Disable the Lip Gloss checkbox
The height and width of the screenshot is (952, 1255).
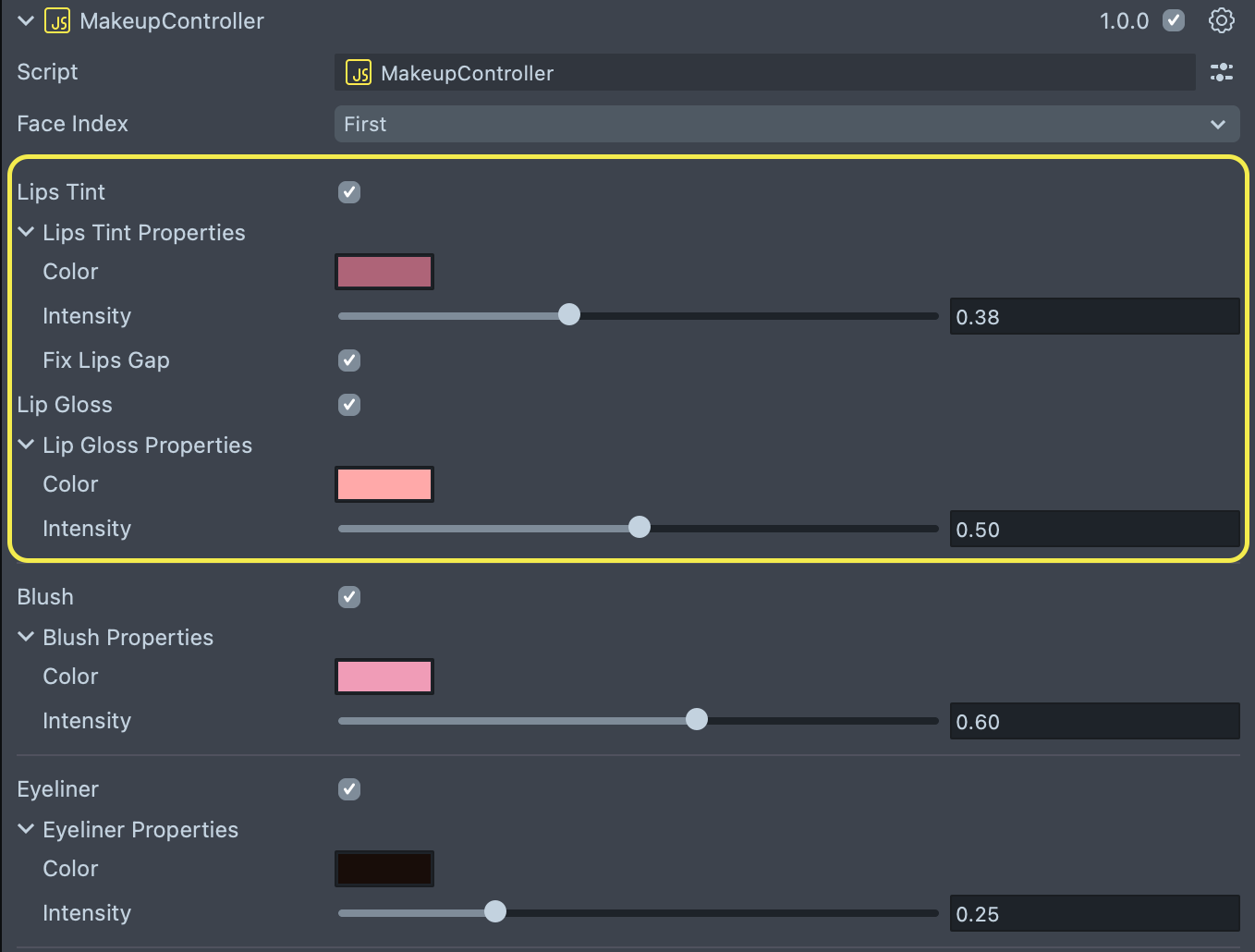(x=349, y=405)
